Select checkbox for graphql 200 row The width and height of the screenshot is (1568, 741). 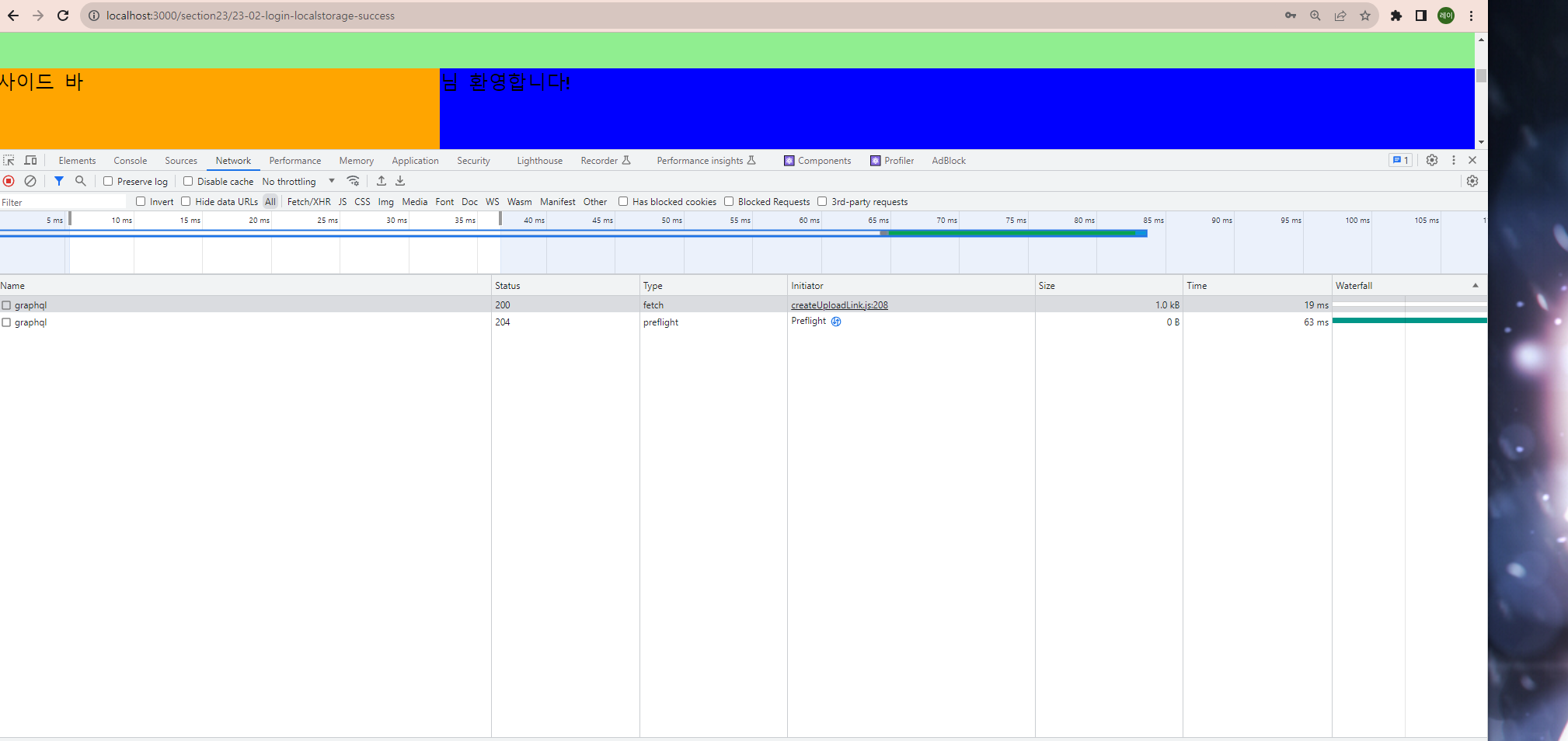(6, 305)
